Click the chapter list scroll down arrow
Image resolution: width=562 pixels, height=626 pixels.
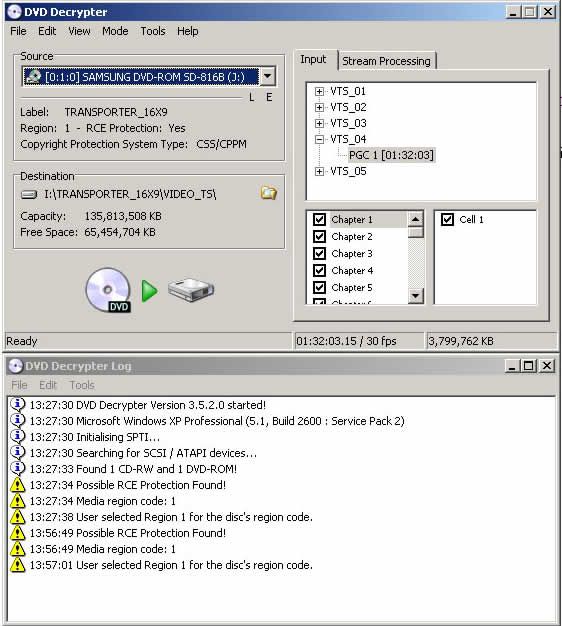pos(416,296)
